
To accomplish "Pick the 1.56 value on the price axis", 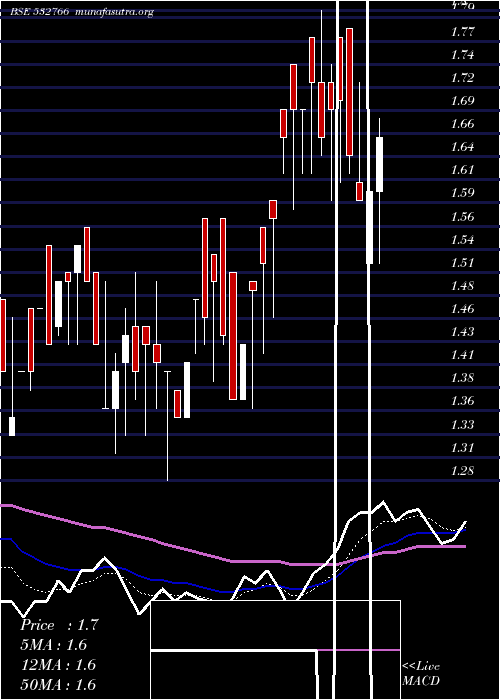I will [x=462, y=217].
